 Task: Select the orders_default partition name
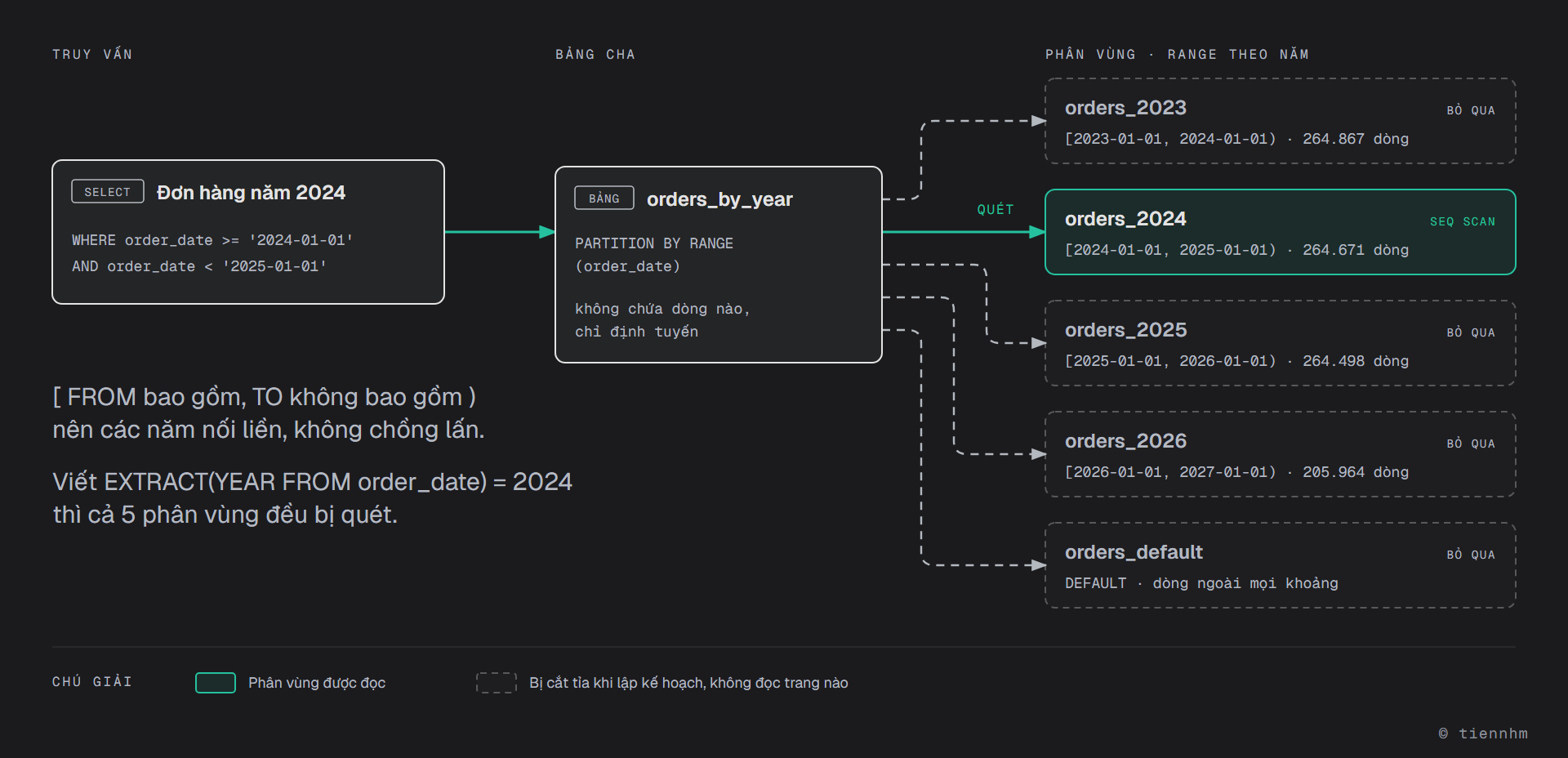(1134, 552)
